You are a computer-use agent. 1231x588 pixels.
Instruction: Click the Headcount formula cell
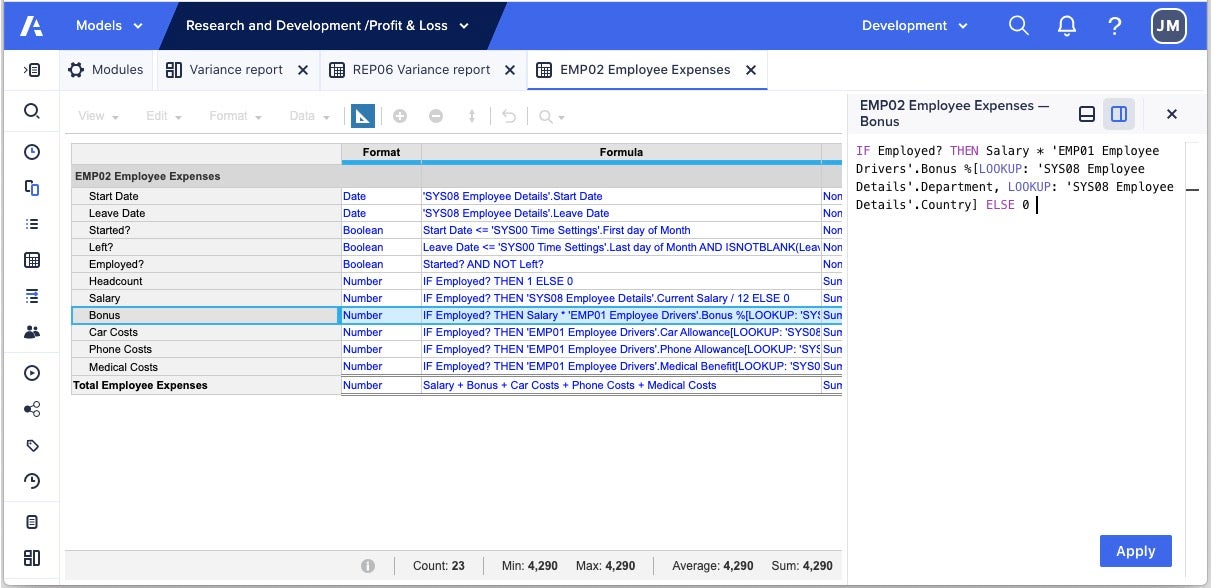pos(621,282)
